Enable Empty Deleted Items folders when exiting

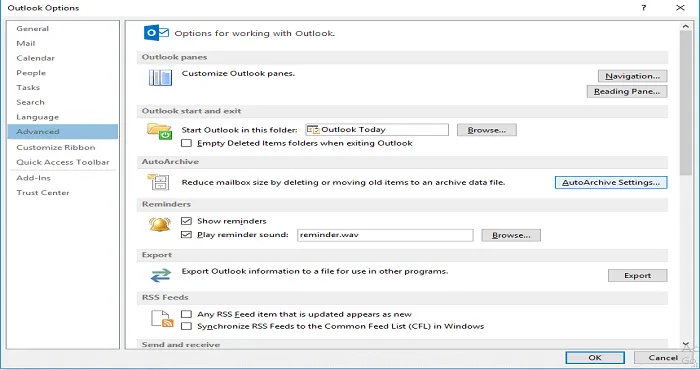[x=186, y=143]
